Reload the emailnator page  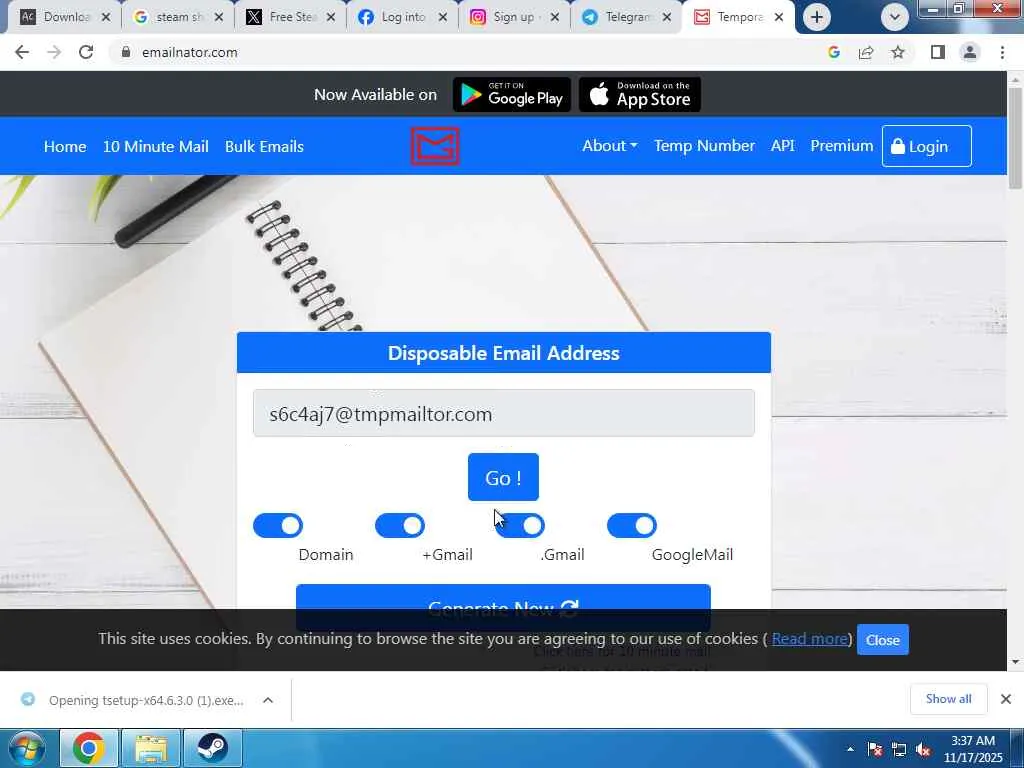coord(86,52)
